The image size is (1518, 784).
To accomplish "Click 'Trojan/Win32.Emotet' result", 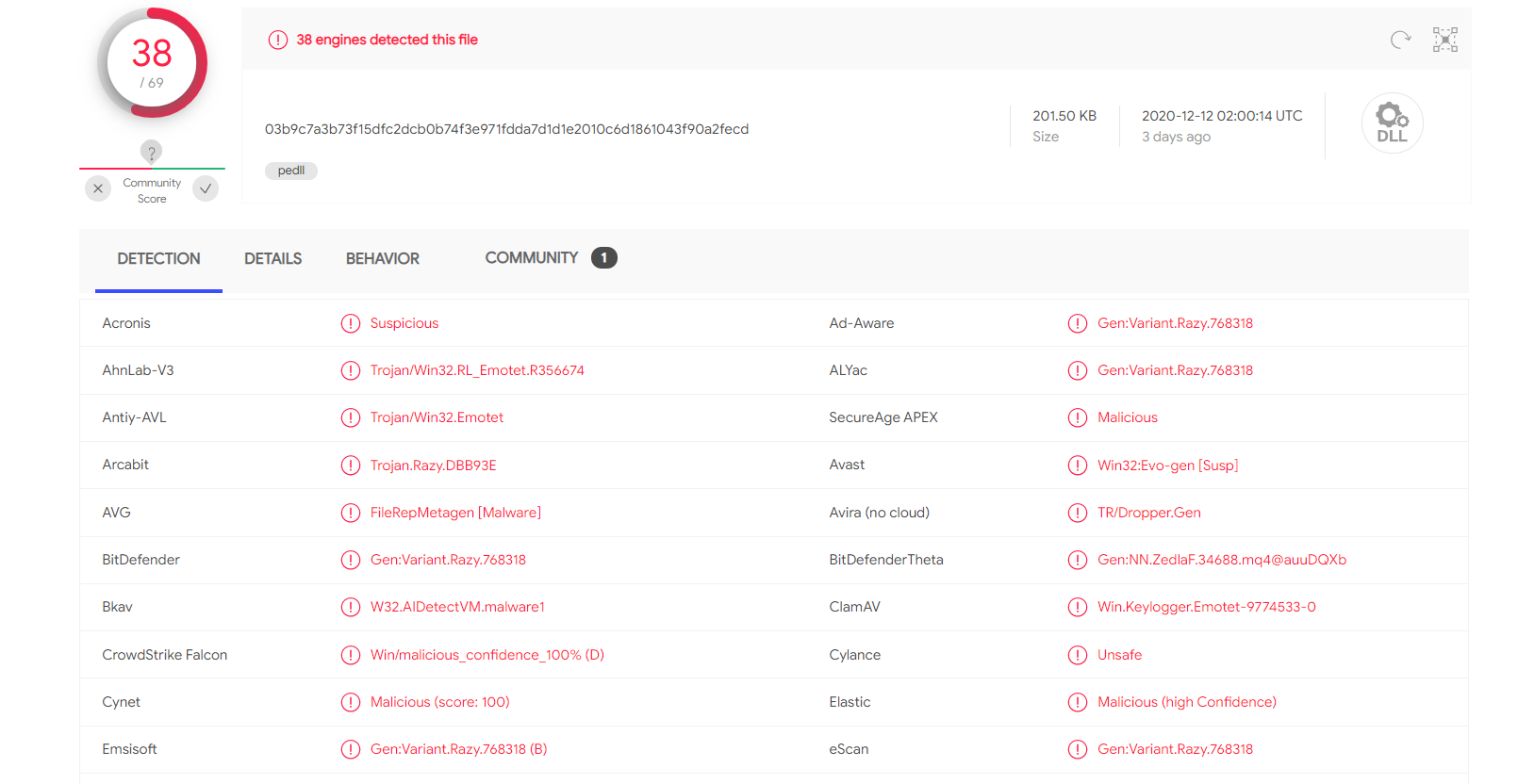I will click(437, 417).
